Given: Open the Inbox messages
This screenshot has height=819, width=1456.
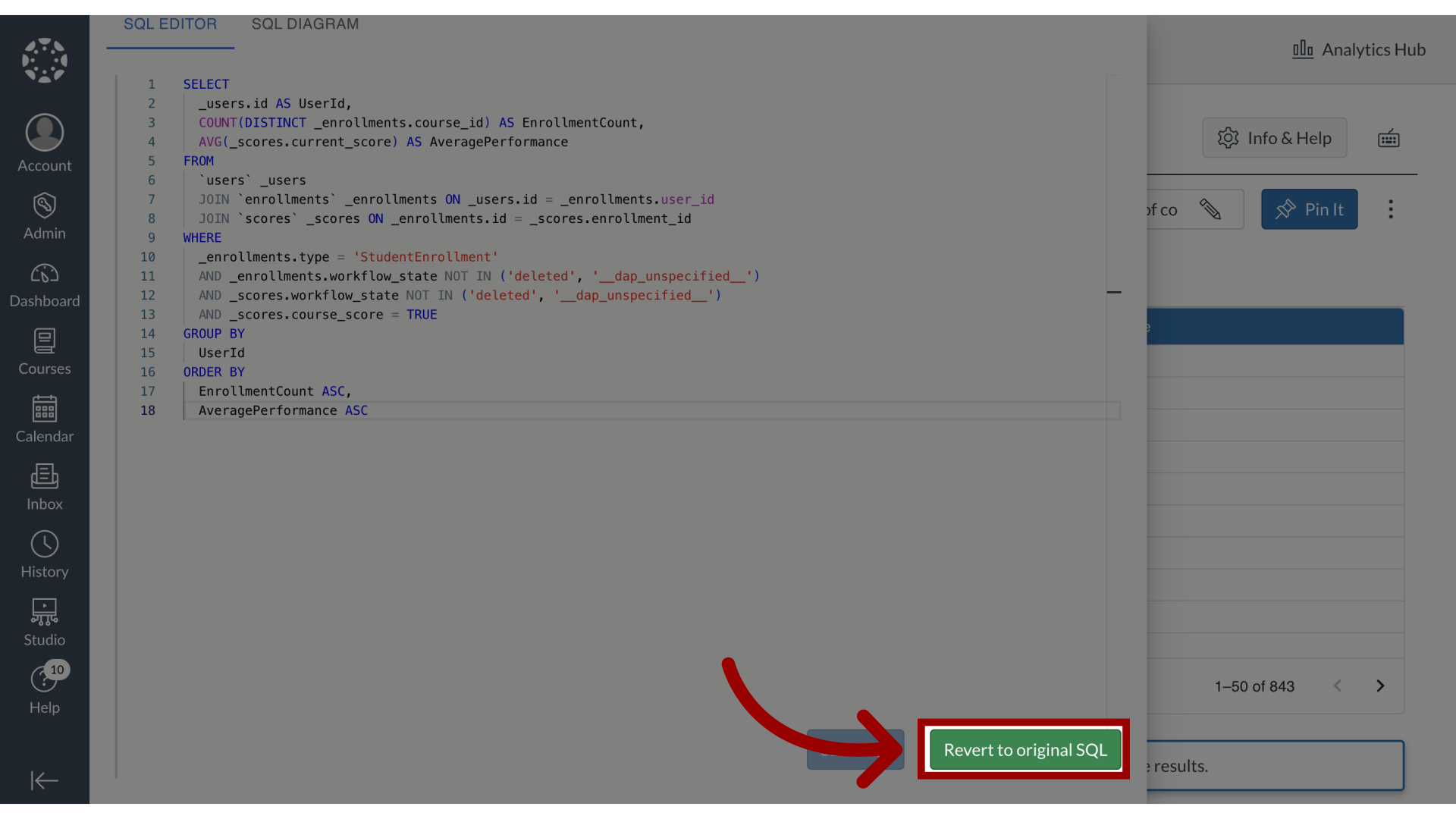Looking at the screenshot, I should coord(44,484).
